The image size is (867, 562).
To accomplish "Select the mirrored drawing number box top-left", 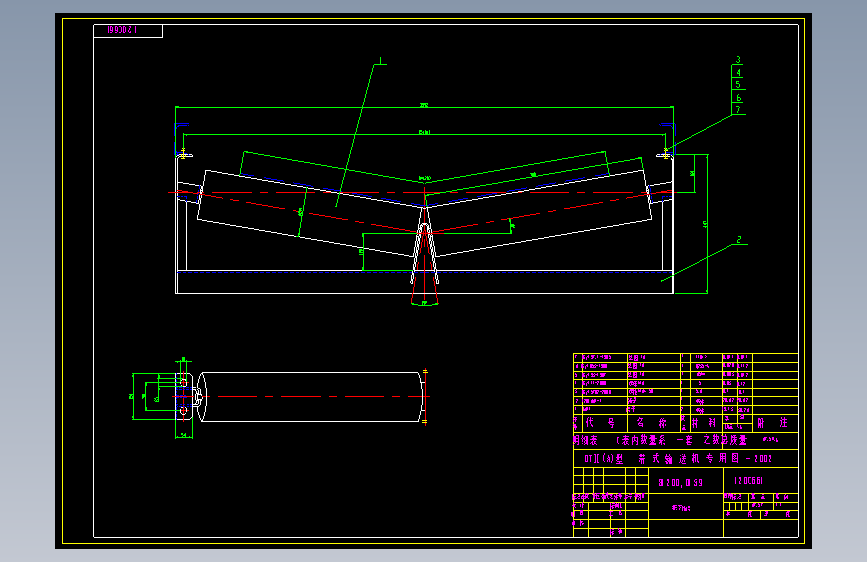I will [128, 30].
